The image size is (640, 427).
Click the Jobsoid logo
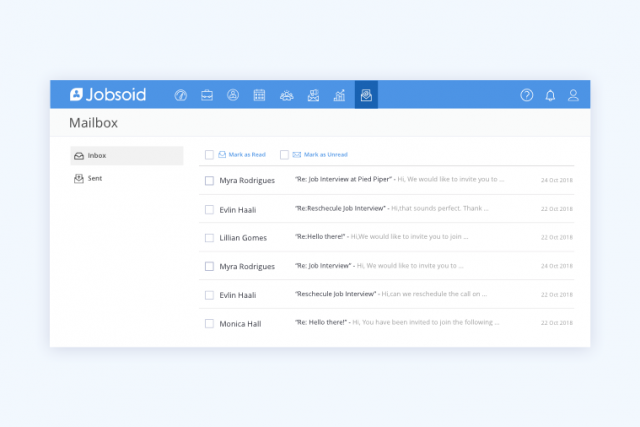tap(108, 95)
